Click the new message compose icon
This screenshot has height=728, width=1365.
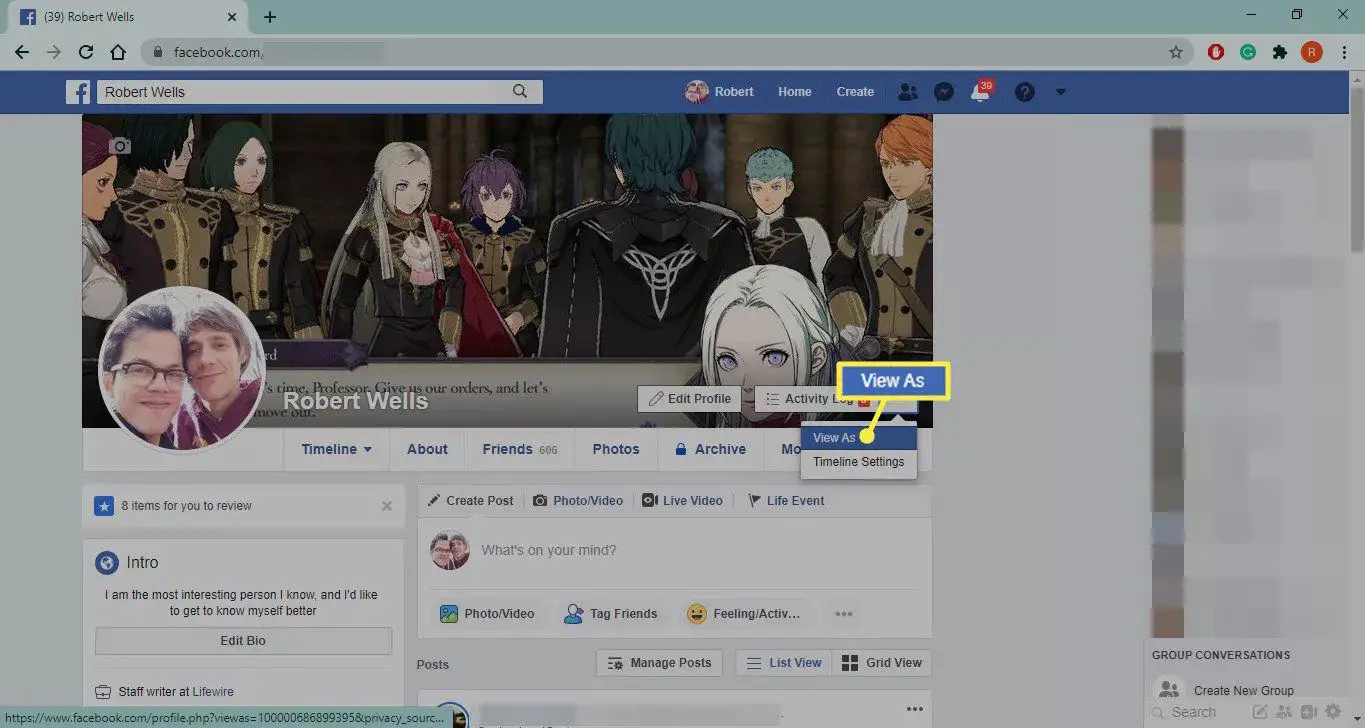tap(1260, 712)
